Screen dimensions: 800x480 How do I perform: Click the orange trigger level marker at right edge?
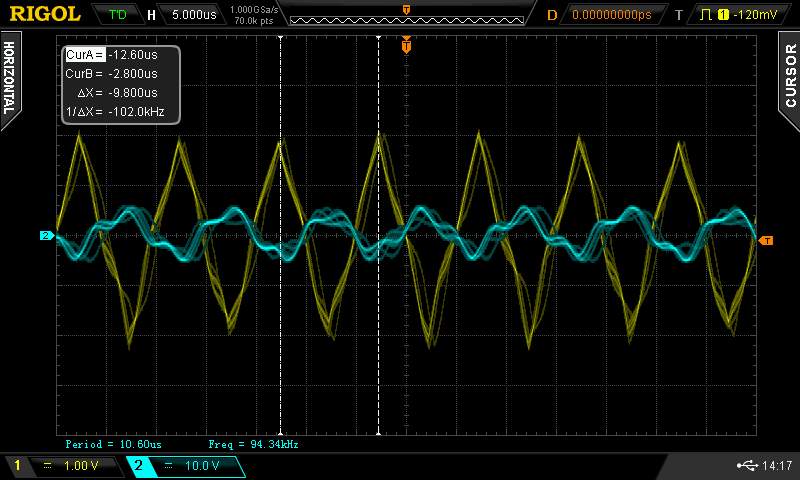(x=765, y=240)
